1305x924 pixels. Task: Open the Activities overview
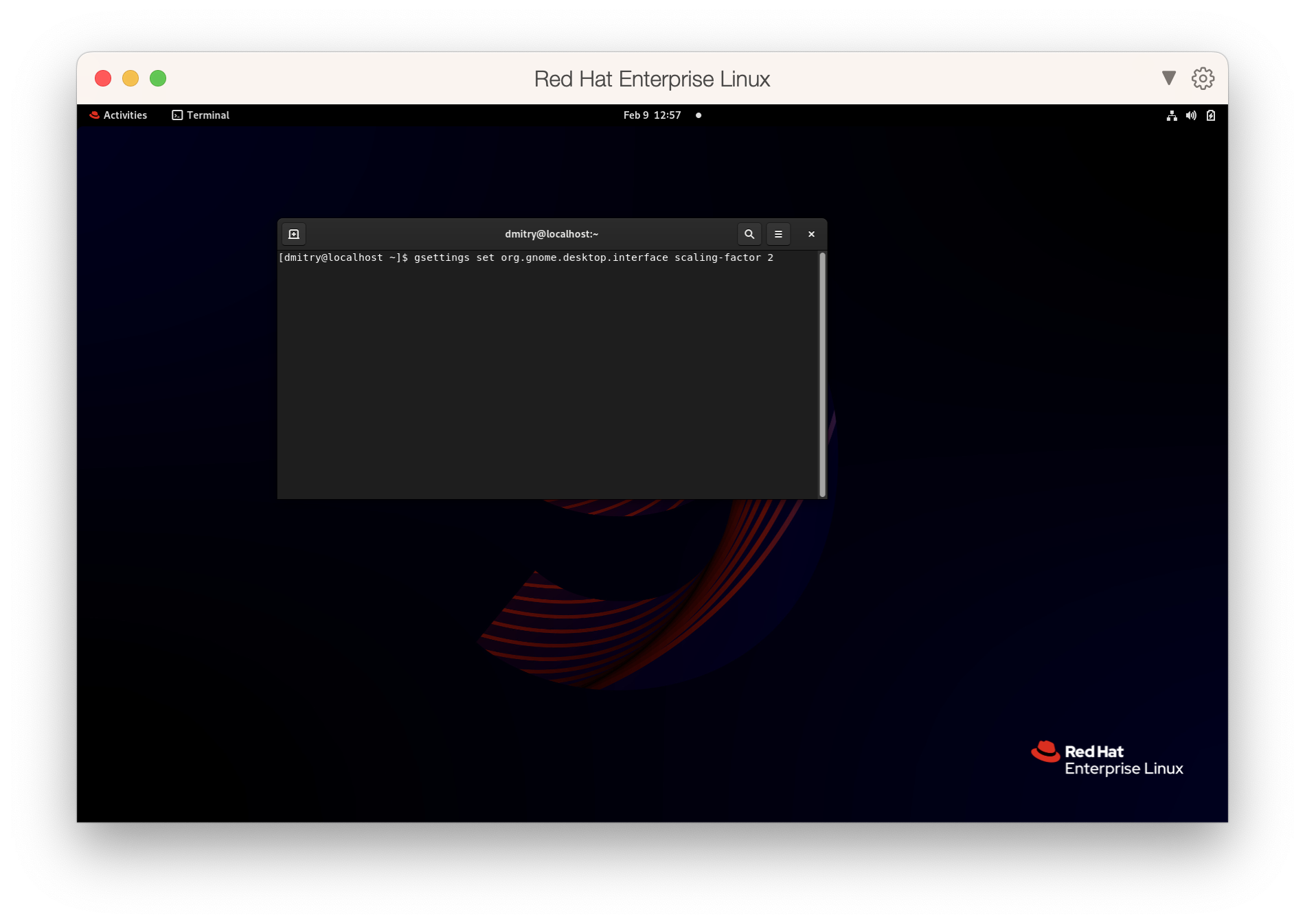click(x=118, y=115)
